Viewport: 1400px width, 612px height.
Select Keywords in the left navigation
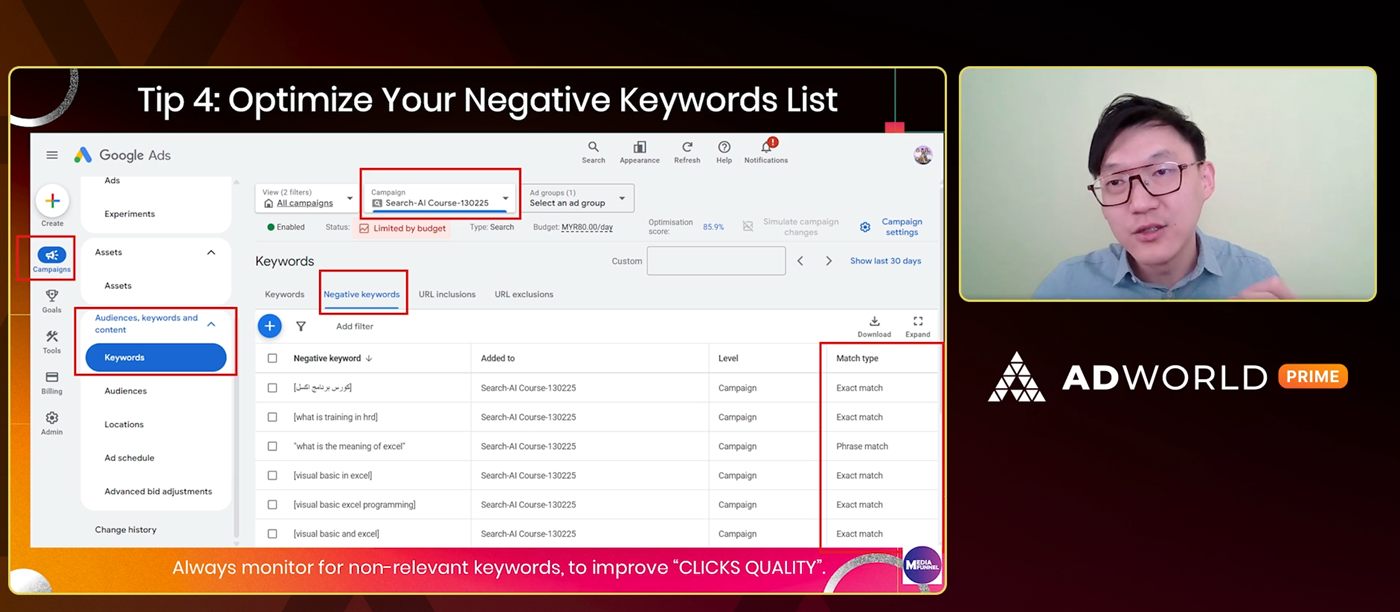156,357
